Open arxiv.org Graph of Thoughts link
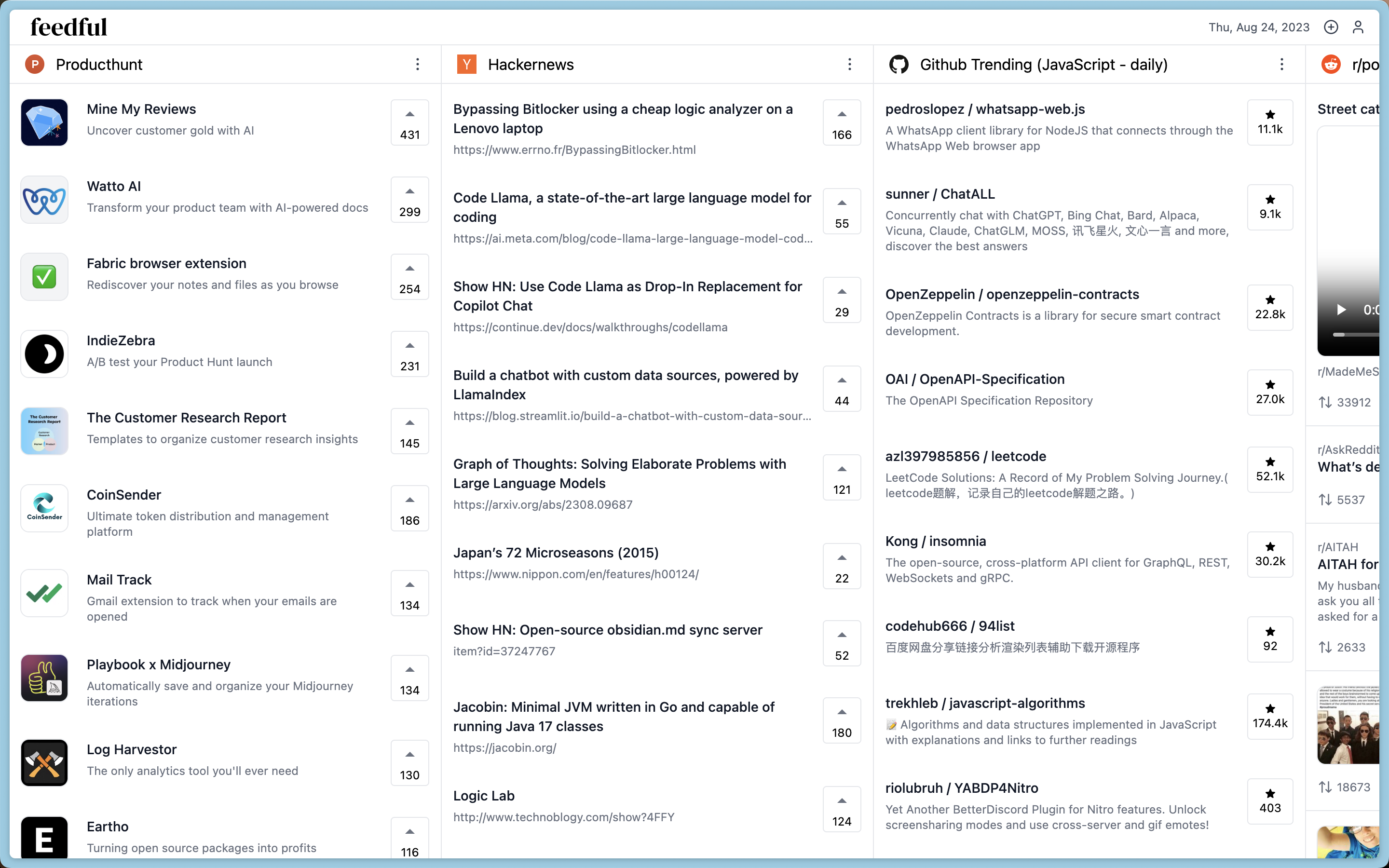Image resolution: width=1389 pixels, height=868 pixels. [x=543, y=504]
